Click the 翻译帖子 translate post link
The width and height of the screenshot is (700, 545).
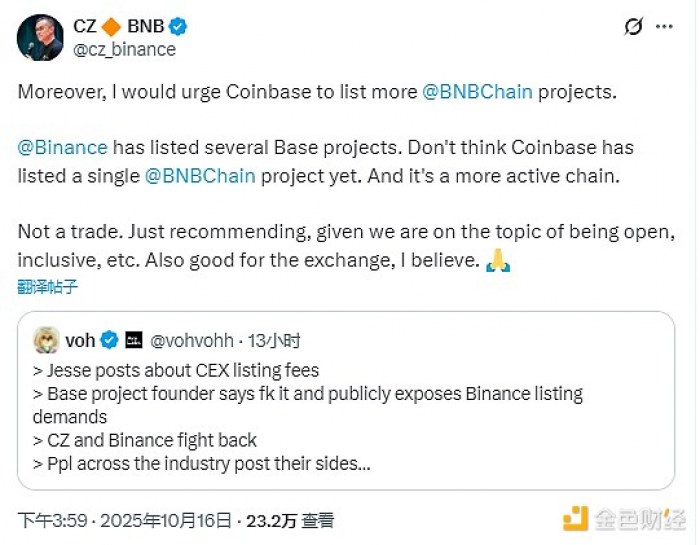(x=47, y=287)
